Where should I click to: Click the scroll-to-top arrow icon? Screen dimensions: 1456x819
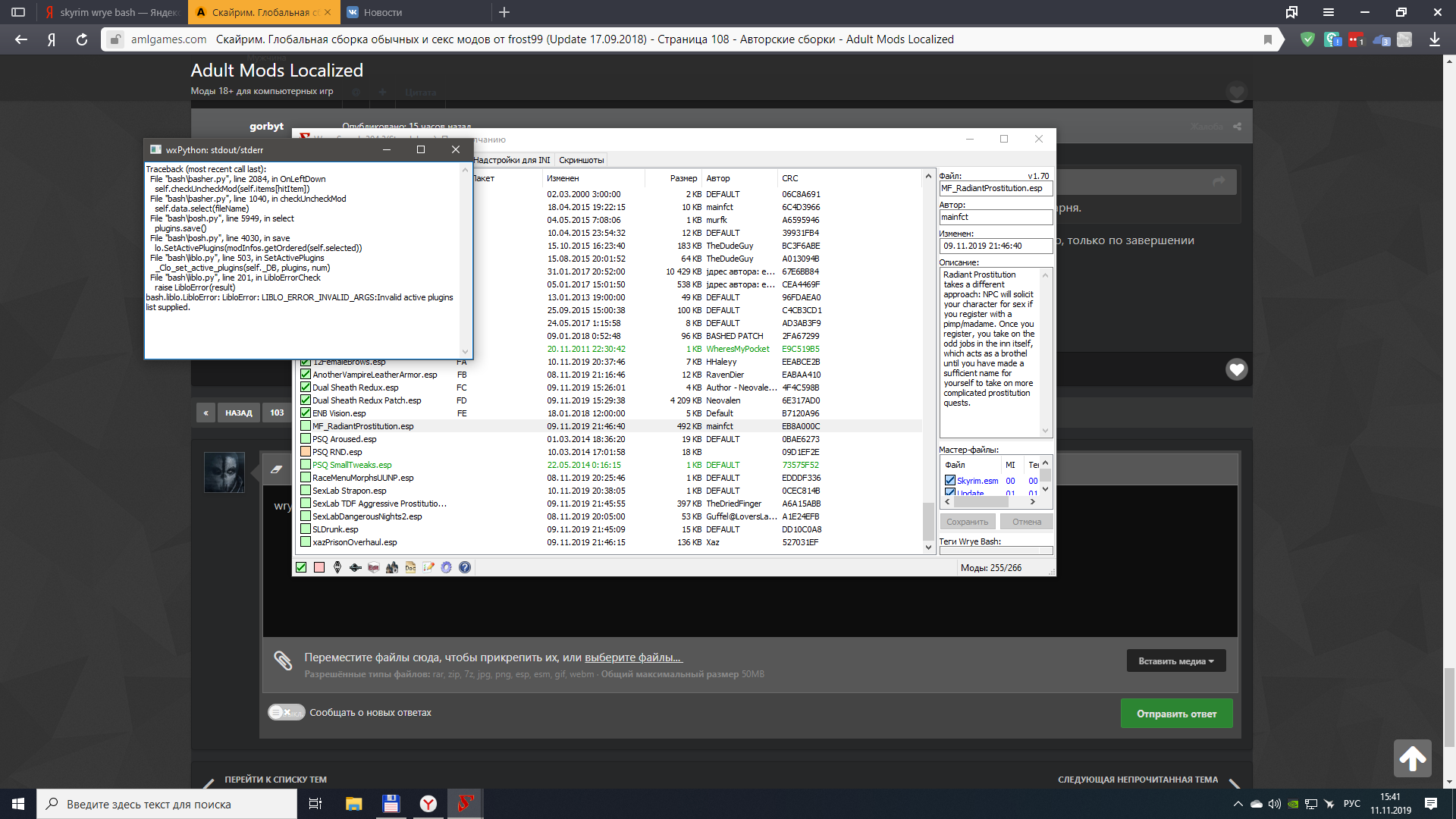tap(1412, 758)
